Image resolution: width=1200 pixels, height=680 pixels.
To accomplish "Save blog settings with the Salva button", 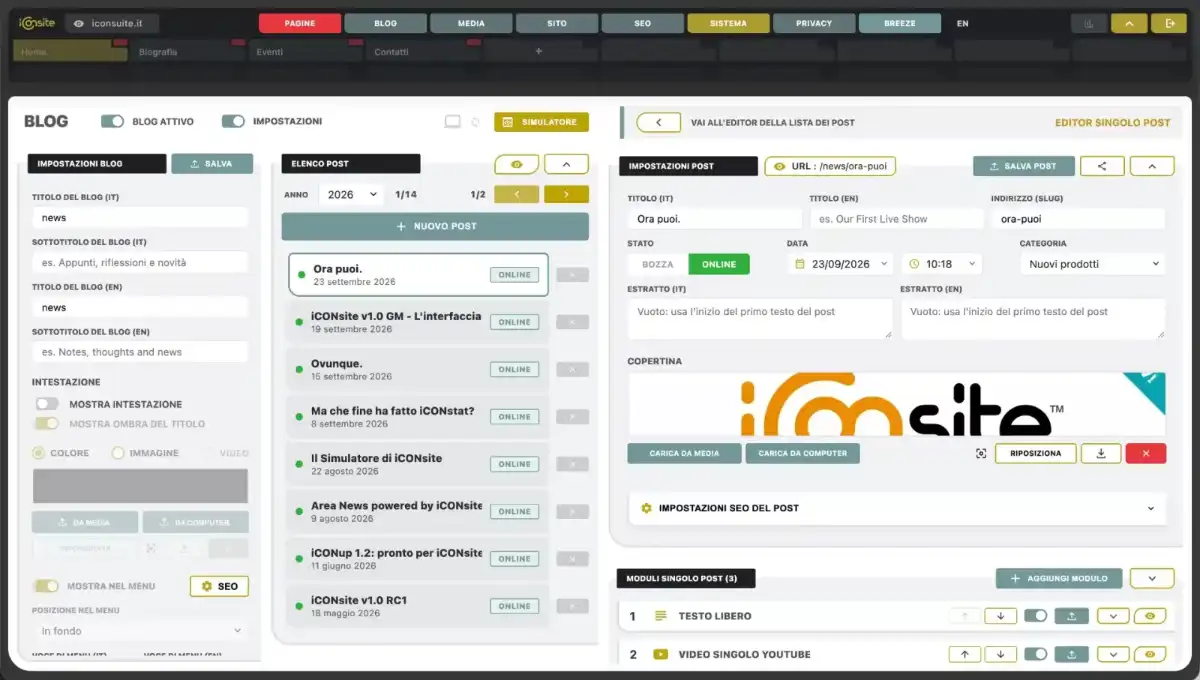I will click(x=212, y=164).
